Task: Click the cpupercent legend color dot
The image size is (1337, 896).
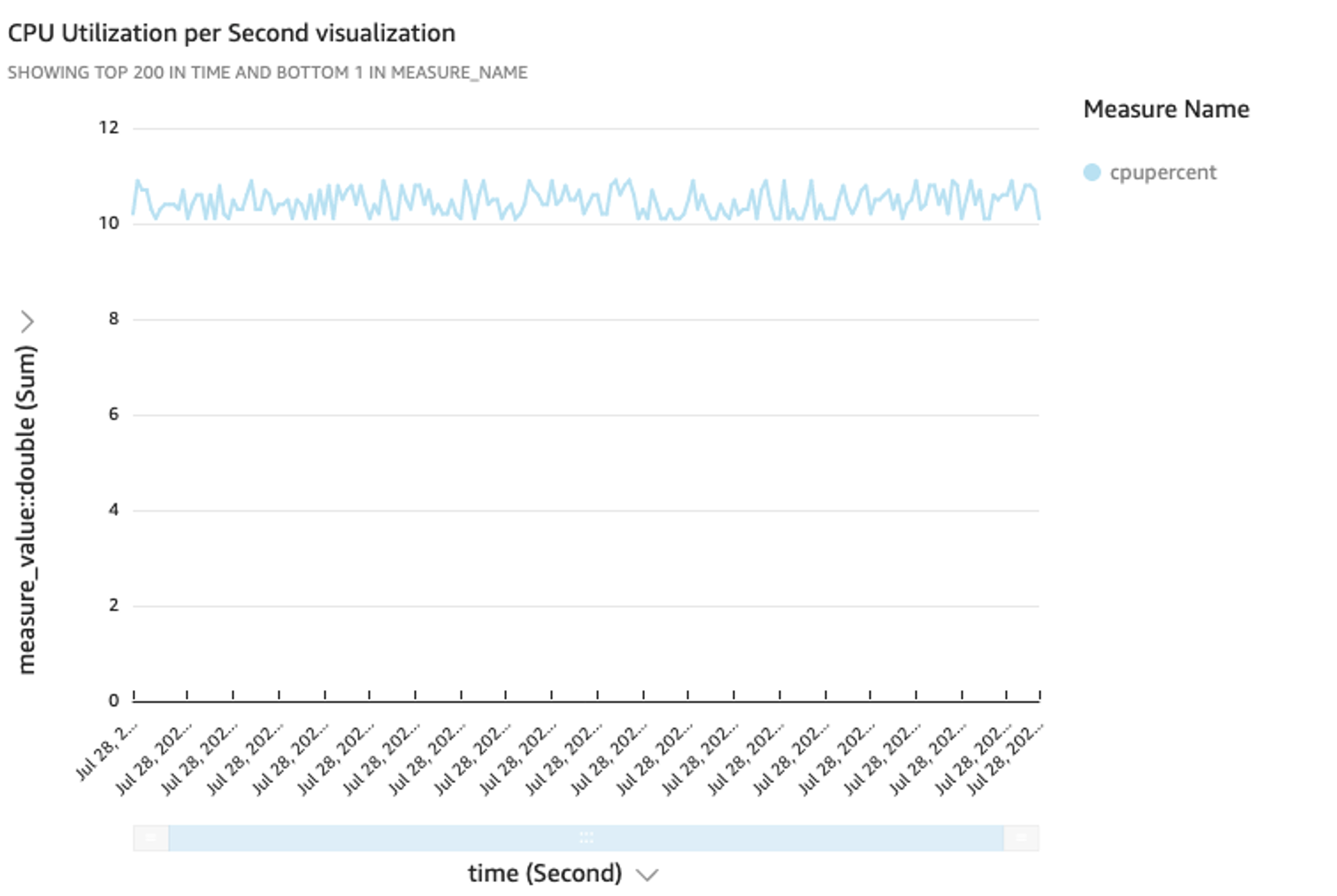Action: tap(1092, 173)
